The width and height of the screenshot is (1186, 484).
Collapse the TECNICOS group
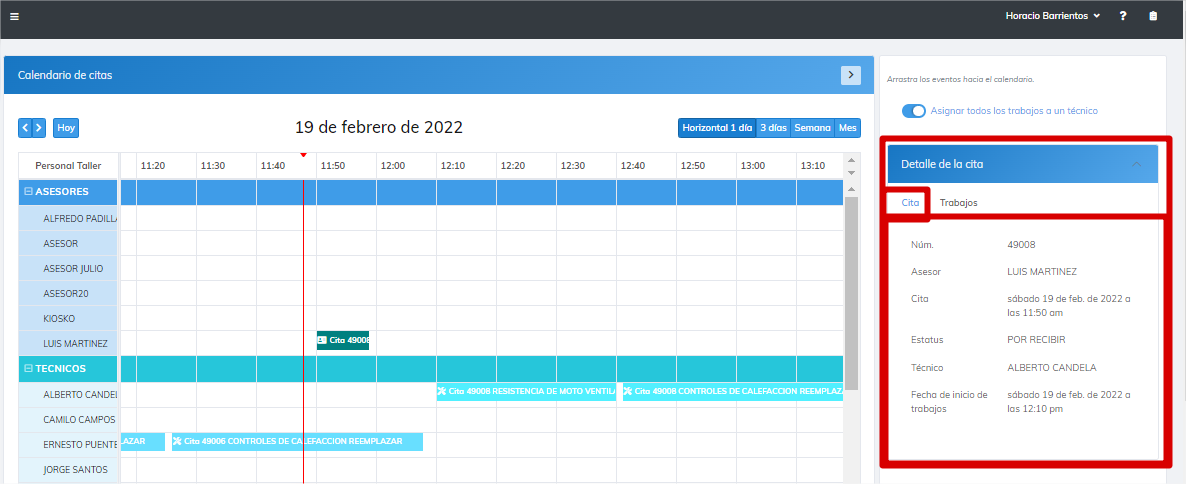click(28, 369)
